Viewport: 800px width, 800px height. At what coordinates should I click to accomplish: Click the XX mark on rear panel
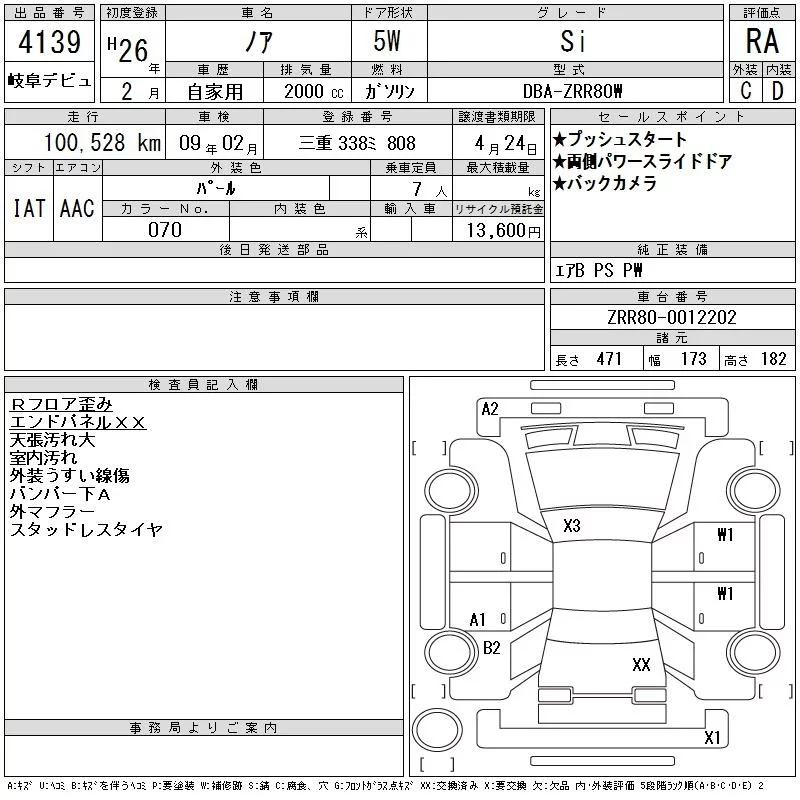(641, 664)
